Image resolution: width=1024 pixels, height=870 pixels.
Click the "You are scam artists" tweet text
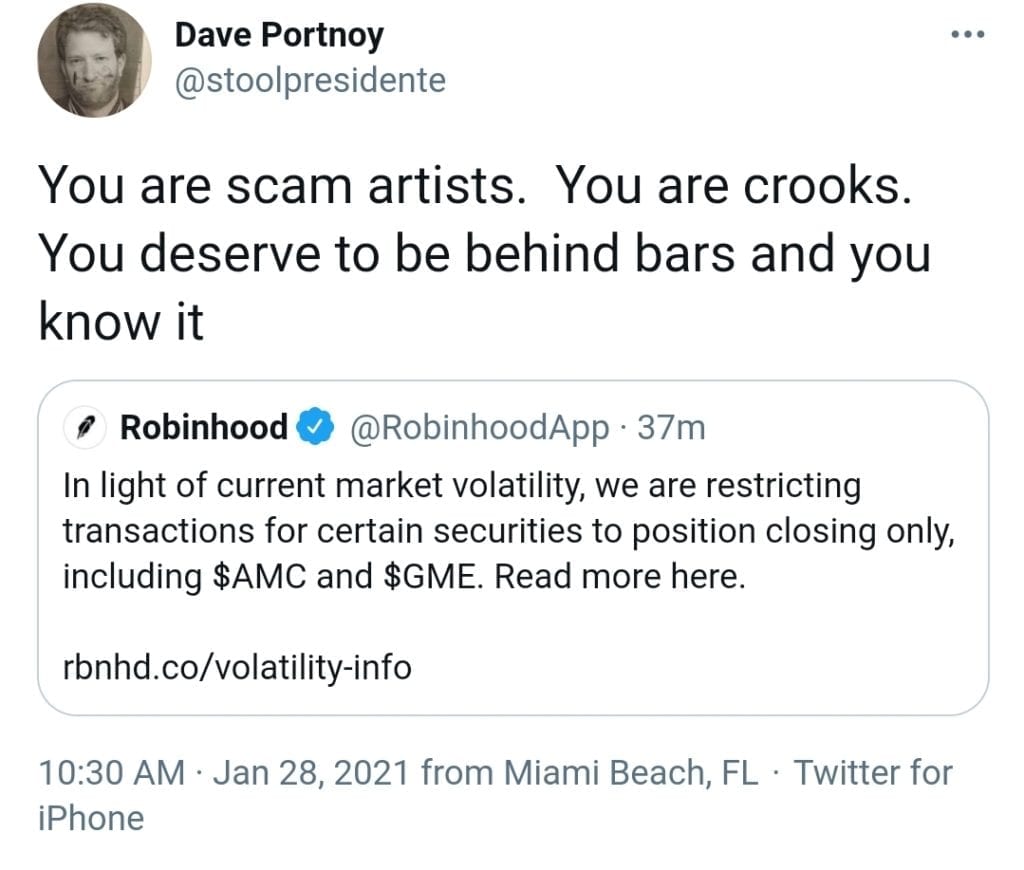click(282, 185)
